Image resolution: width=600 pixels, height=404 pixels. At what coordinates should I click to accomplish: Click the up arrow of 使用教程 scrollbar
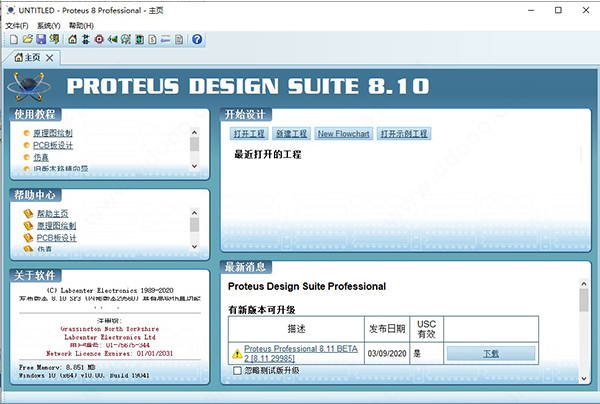(x=194, y=132)
